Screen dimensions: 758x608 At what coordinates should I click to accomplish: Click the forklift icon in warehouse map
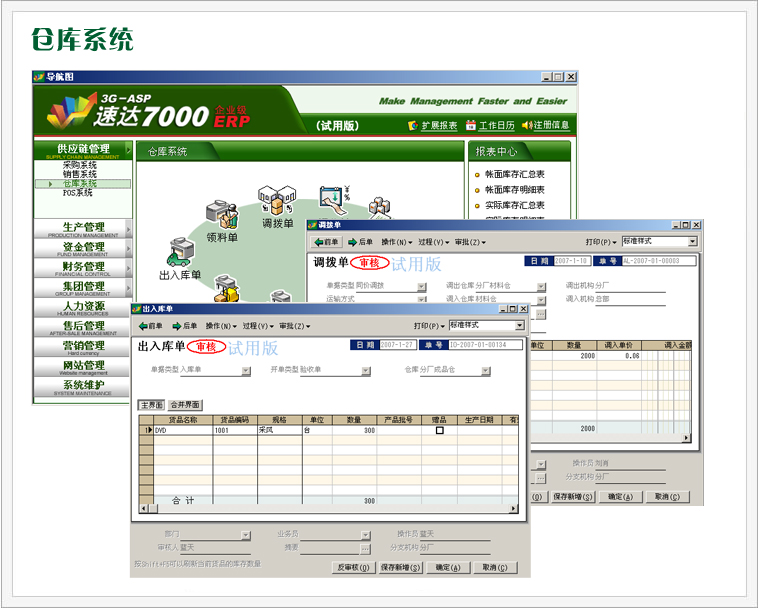(227, 289)
